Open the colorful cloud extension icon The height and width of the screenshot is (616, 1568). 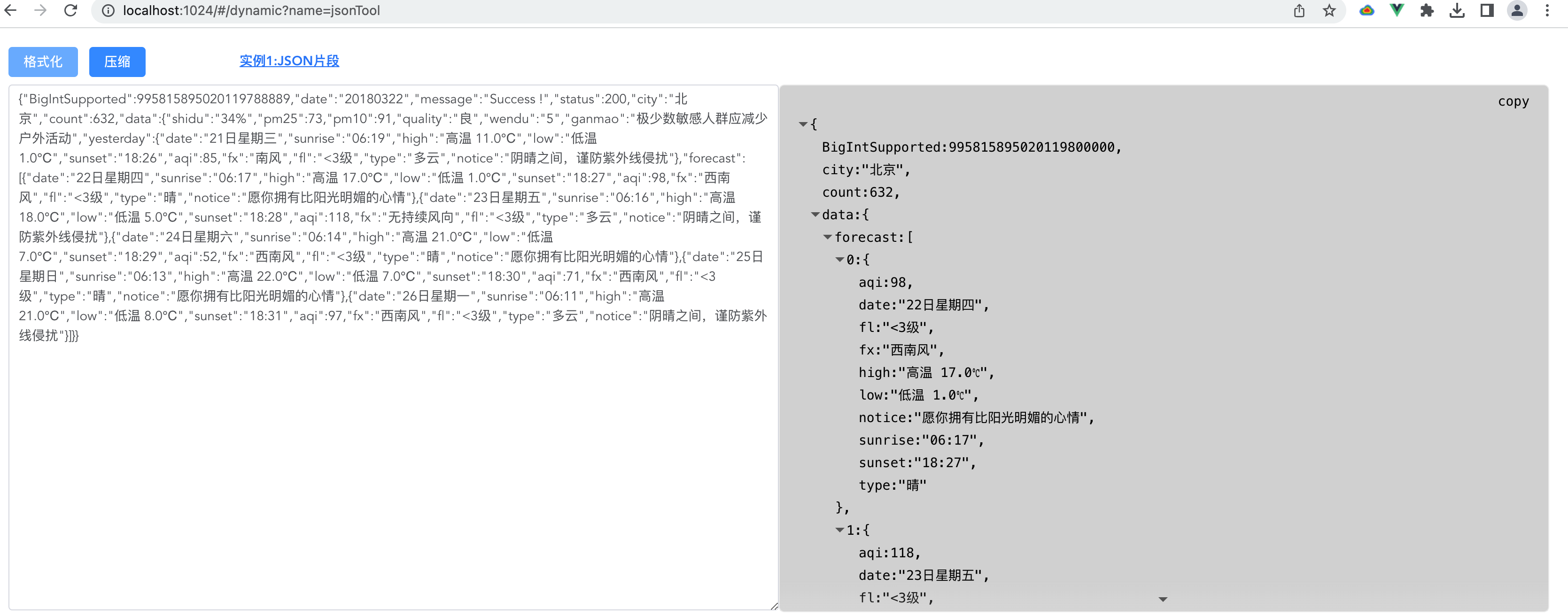point(1366,10)
